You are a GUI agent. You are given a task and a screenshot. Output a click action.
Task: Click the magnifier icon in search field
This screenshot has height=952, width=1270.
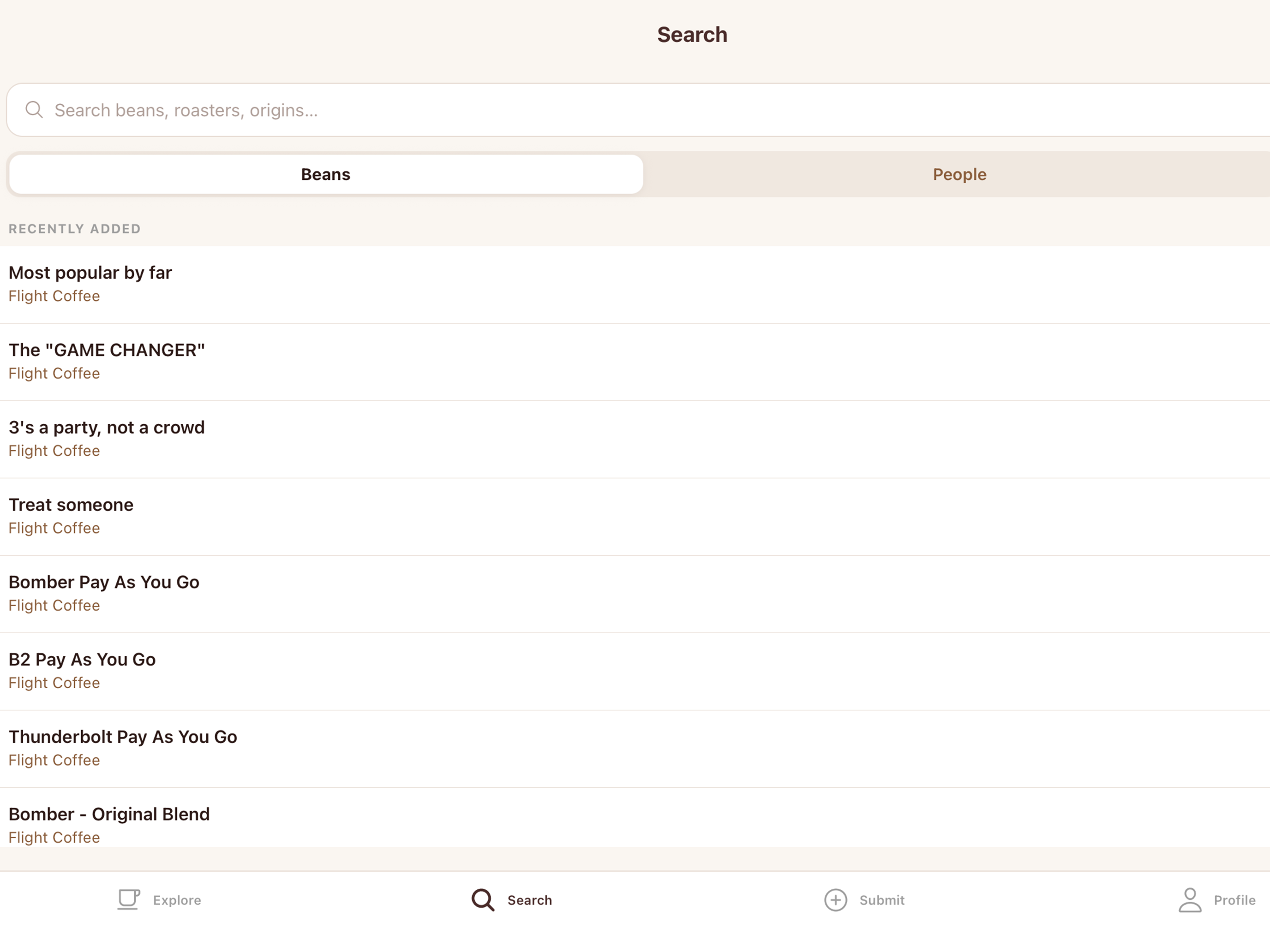coord(35,110)
